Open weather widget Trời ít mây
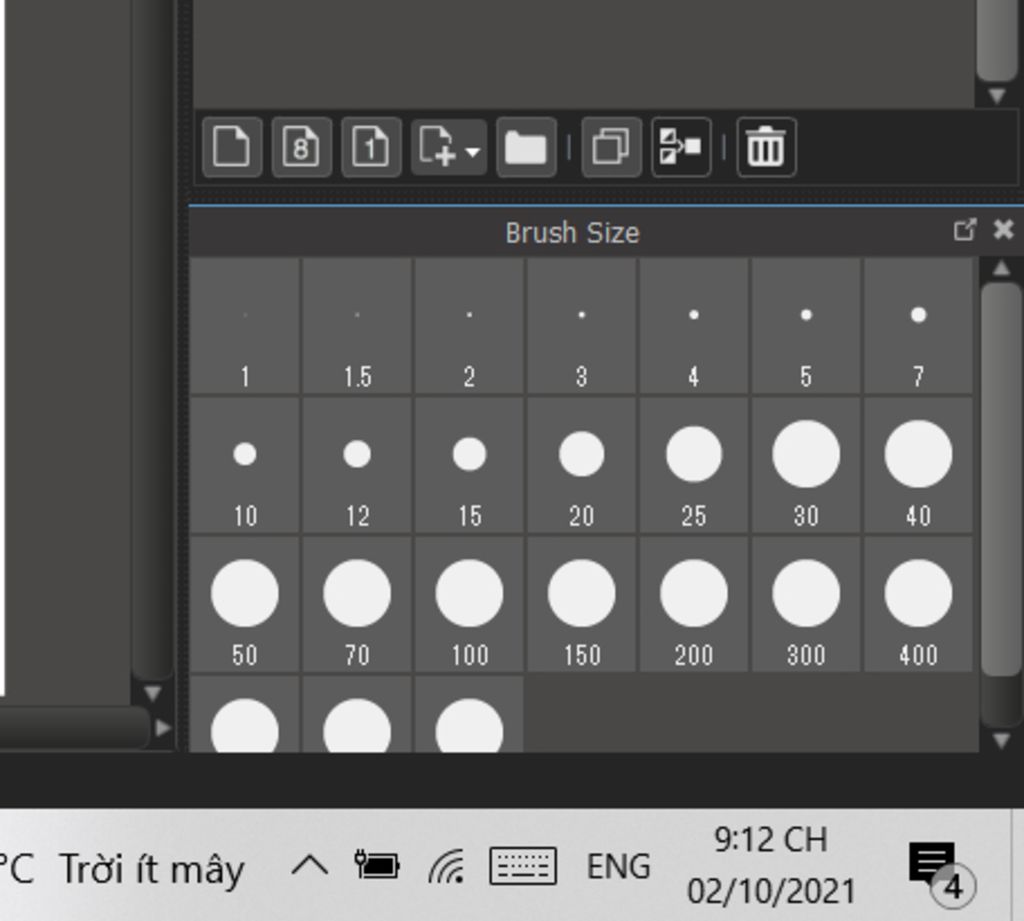The height and width of the screenshot is (921, 1024). [x=152, y=869]
